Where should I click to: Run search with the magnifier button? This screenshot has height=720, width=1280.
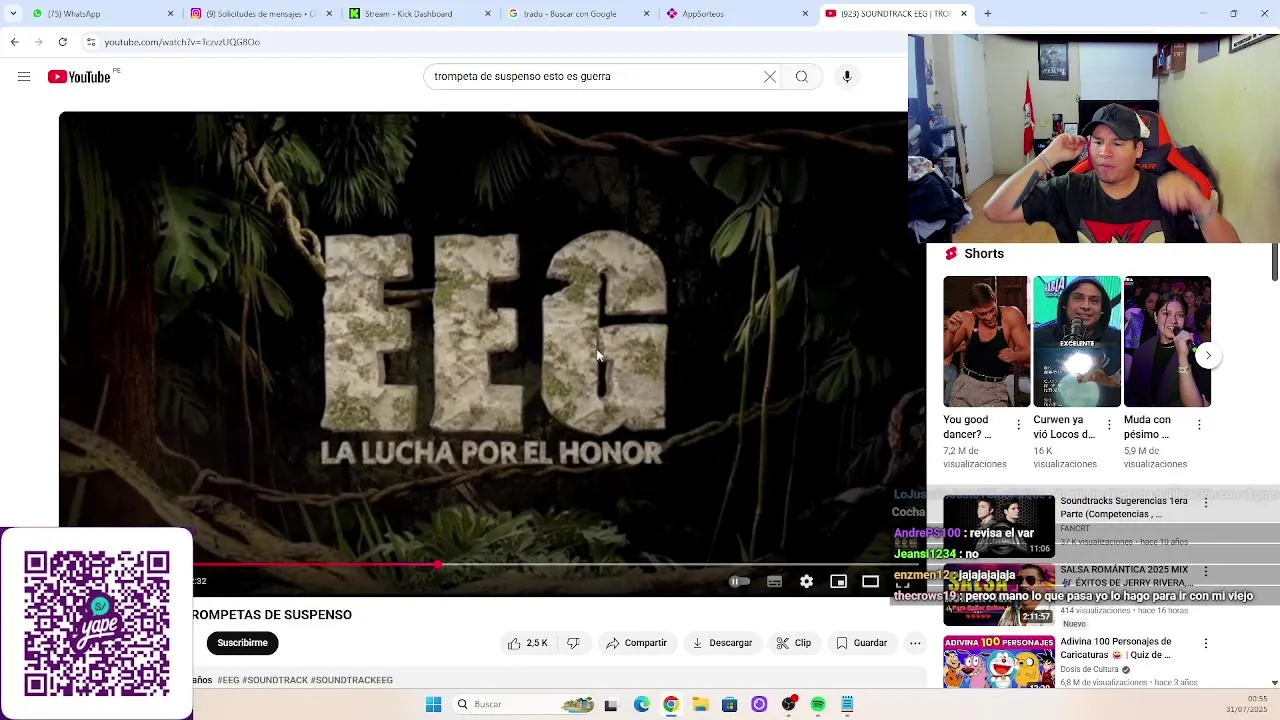802,77
